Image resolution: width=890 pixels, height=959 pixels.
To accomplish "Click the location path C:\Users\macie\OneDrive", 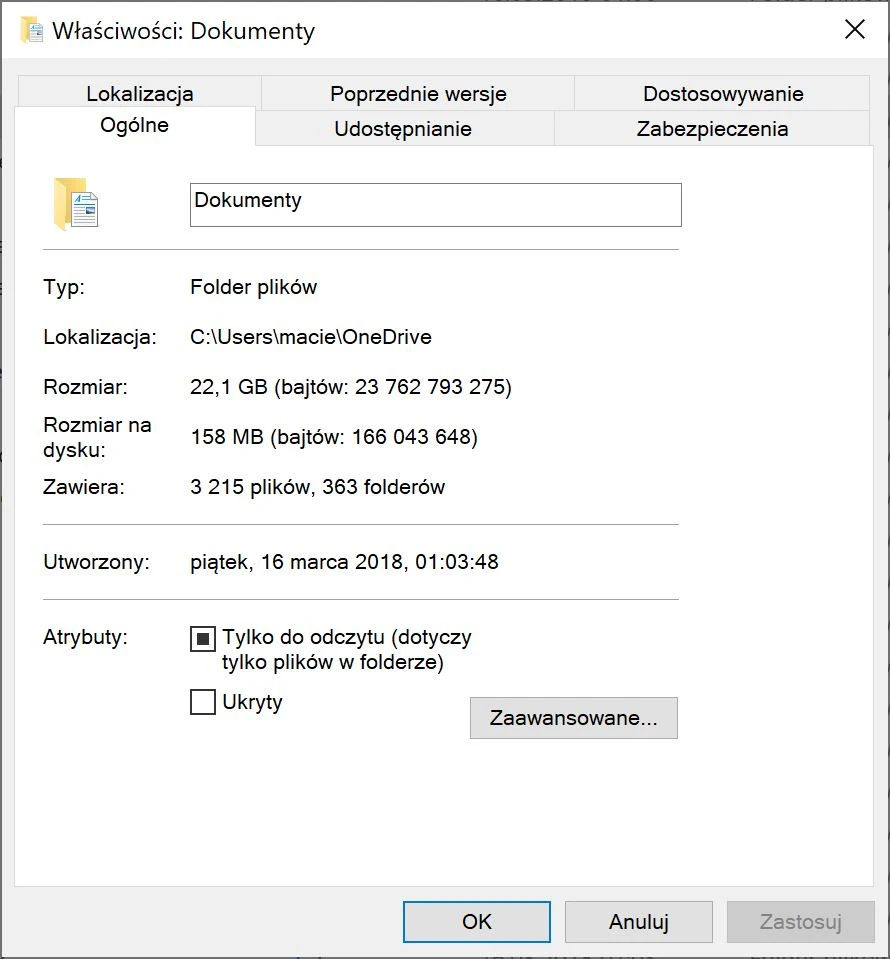I will (311, 337).
